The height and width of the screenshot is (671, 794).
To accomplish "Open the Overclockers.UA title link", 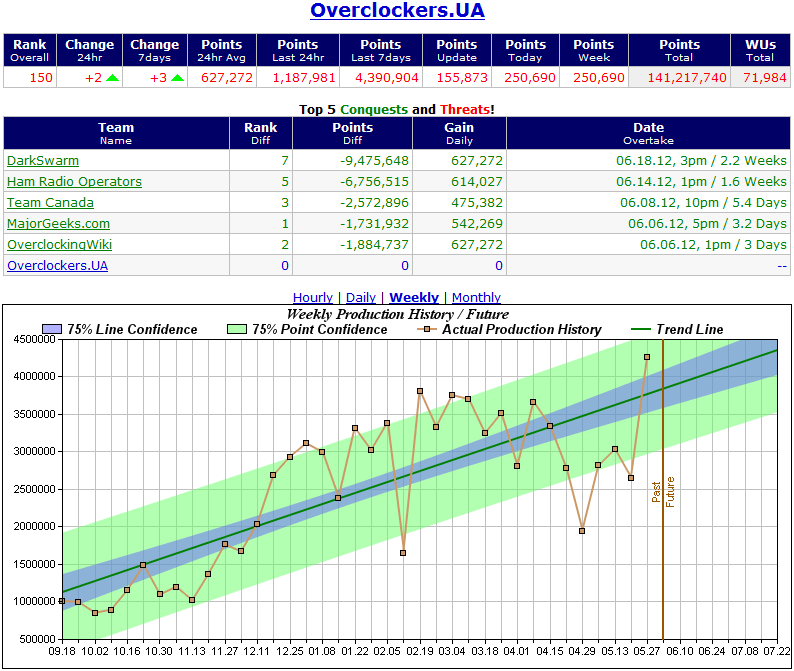I will 397,10.
